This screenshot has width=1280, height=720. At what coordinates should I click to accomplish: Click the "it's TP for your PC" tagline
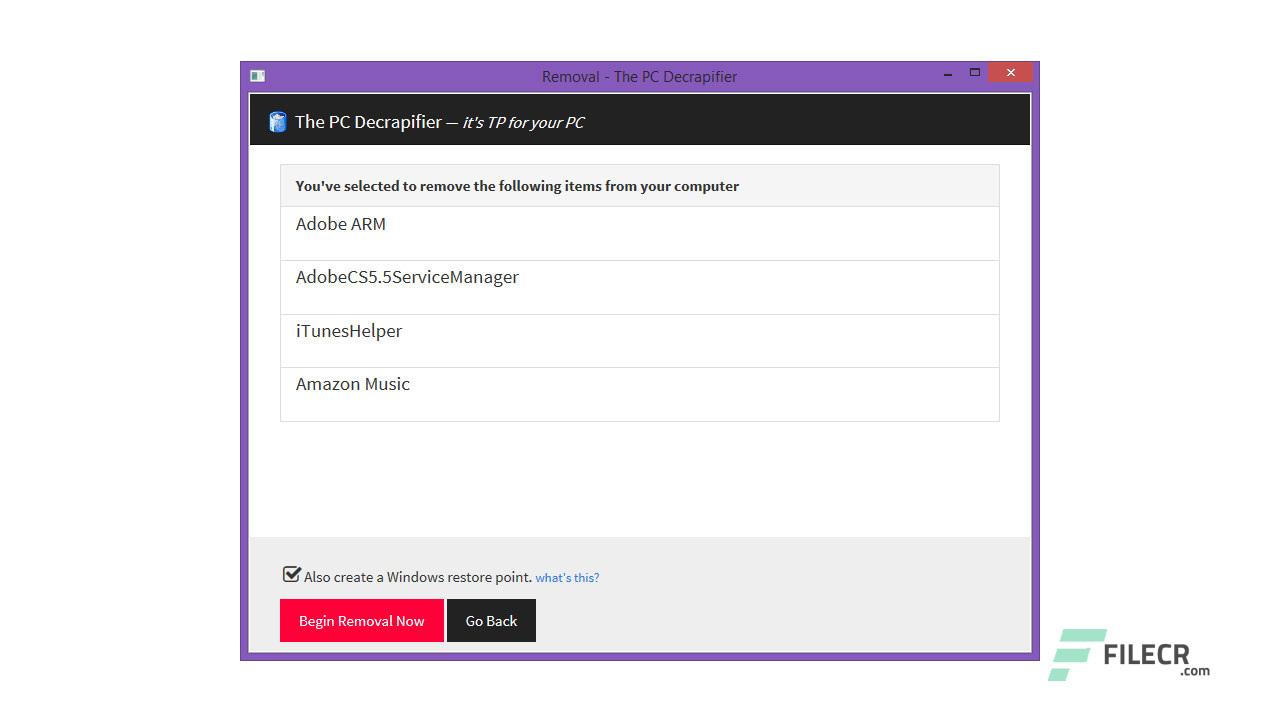[523, 123]
